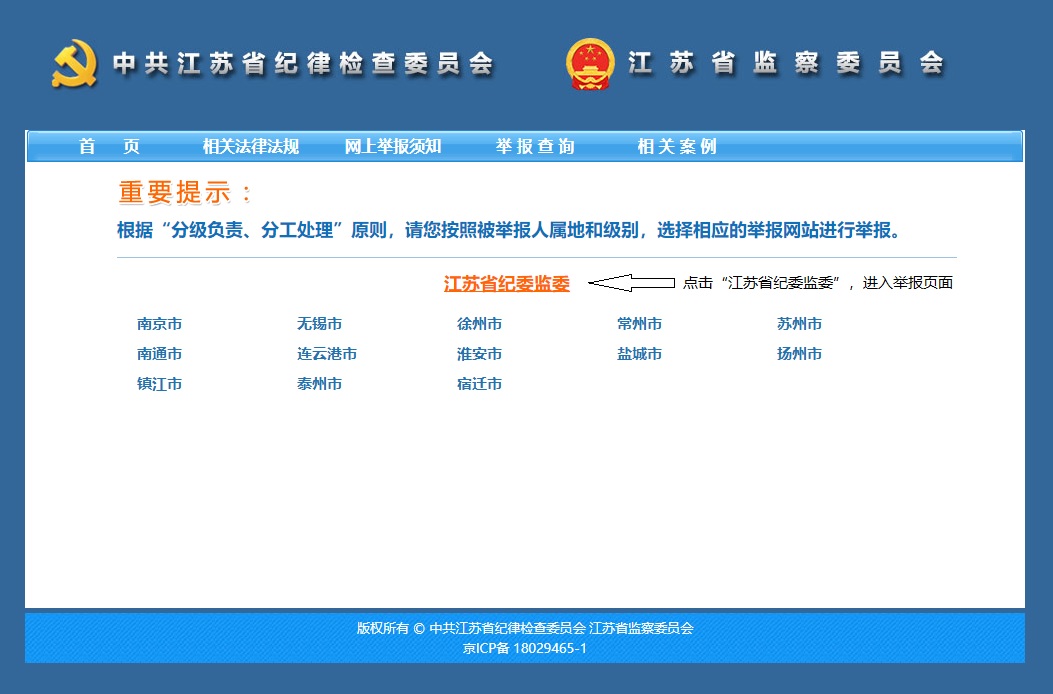Open the 南通市 reporting link
This screenshot has width=1053, height=694.
159,354
